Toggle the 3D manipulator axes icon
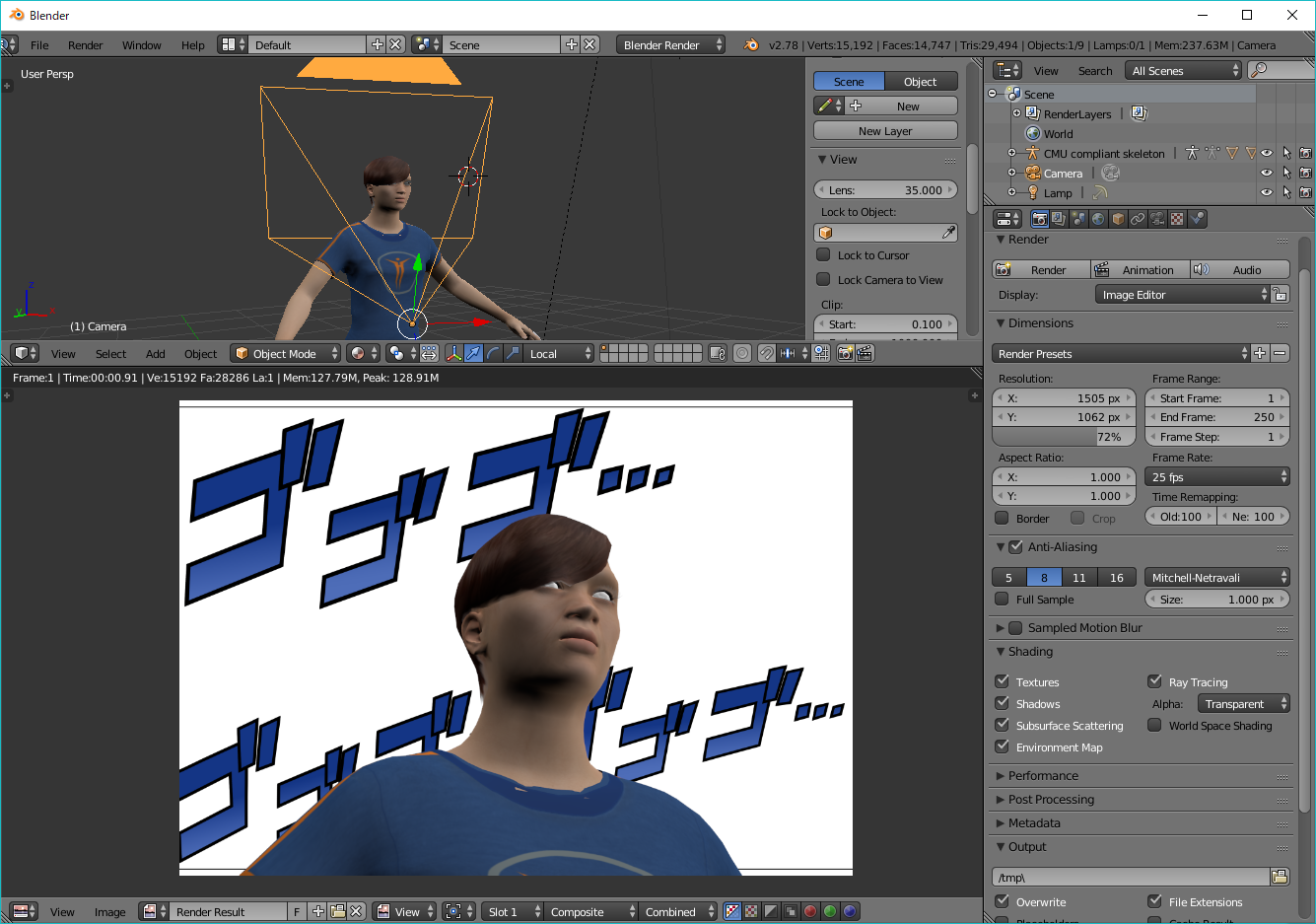This screenshot has width=1316, height=924. tap(454, 353)
